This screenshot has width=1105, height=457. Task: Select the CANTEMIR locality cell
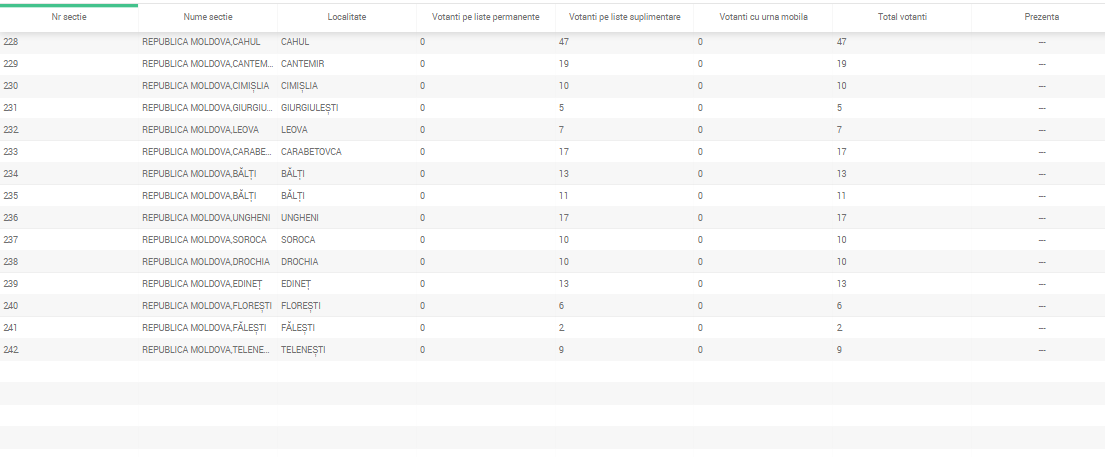click(302, 64)
